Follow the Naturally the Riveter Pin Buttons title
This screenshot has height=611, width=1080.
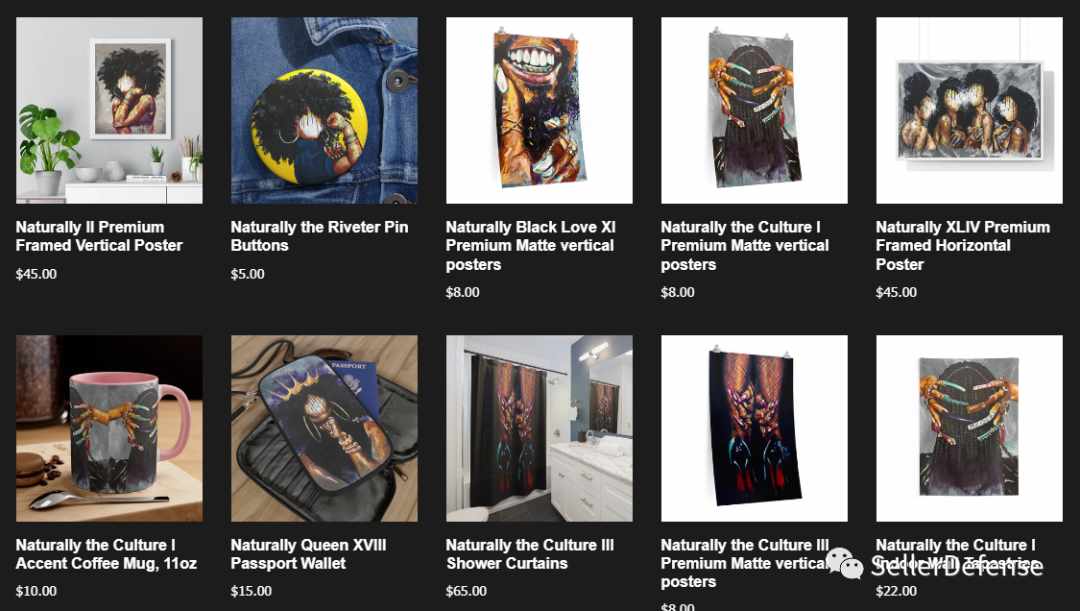tap(320, 236)
